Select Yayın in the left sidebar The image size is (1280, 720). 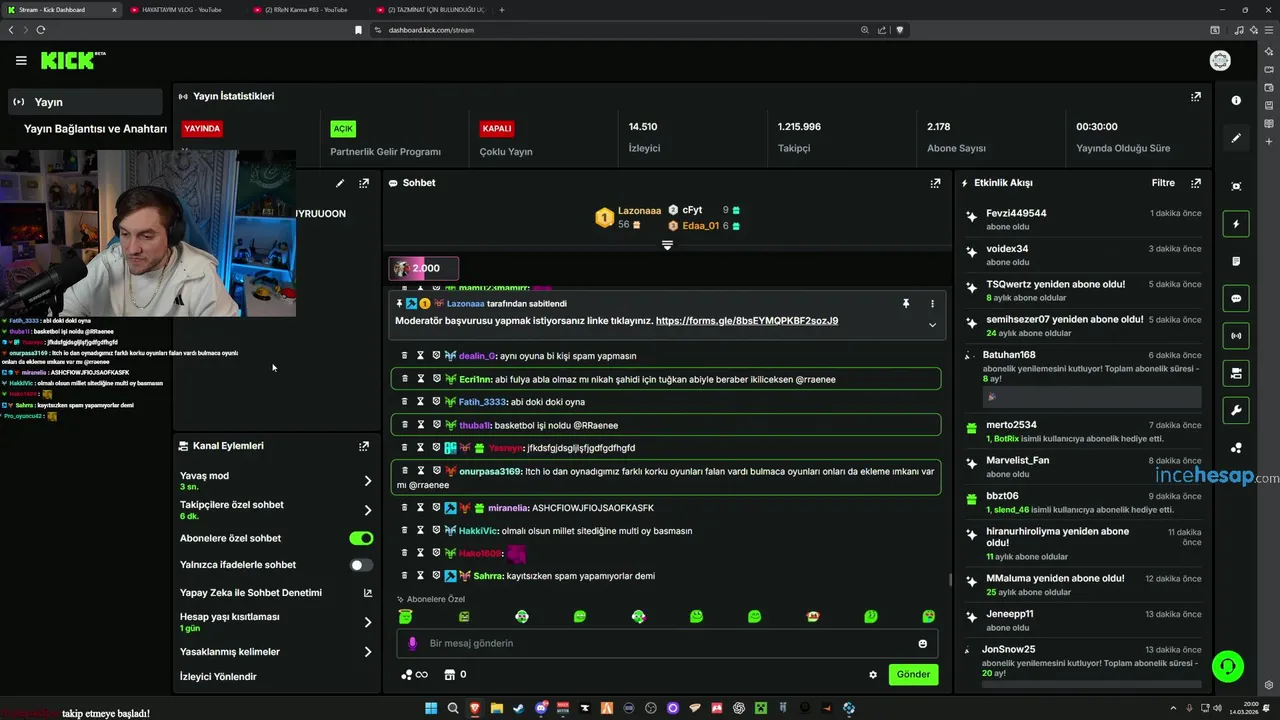[x=86, y=102]
